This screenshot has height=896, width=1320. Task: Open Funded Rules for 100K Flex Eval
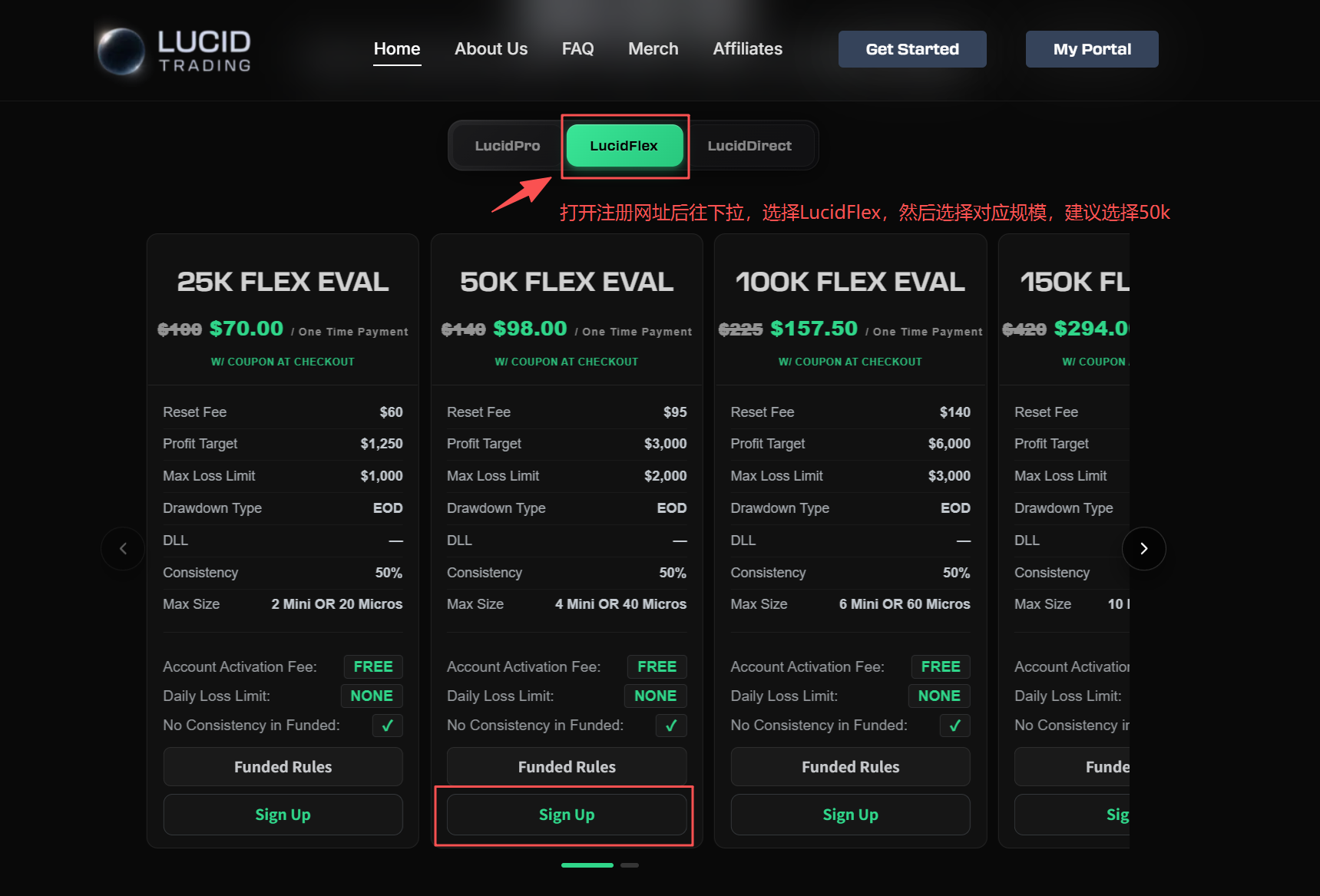point(850,767)
